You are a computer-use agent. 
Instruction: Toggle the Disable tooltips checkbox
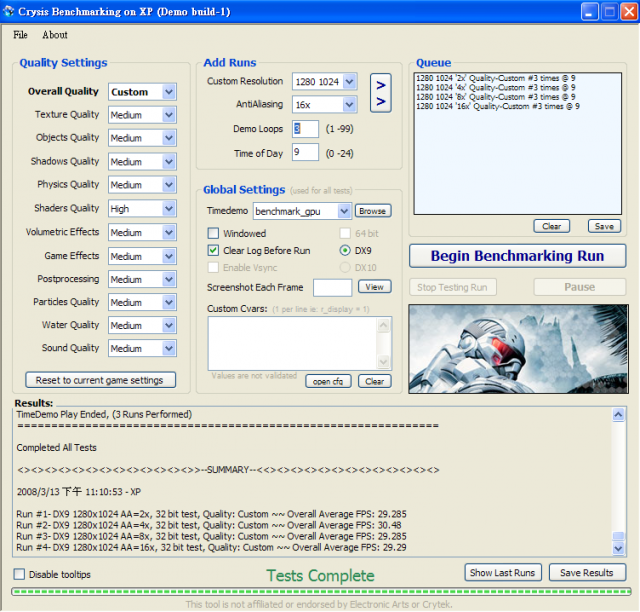coord(19,574)
